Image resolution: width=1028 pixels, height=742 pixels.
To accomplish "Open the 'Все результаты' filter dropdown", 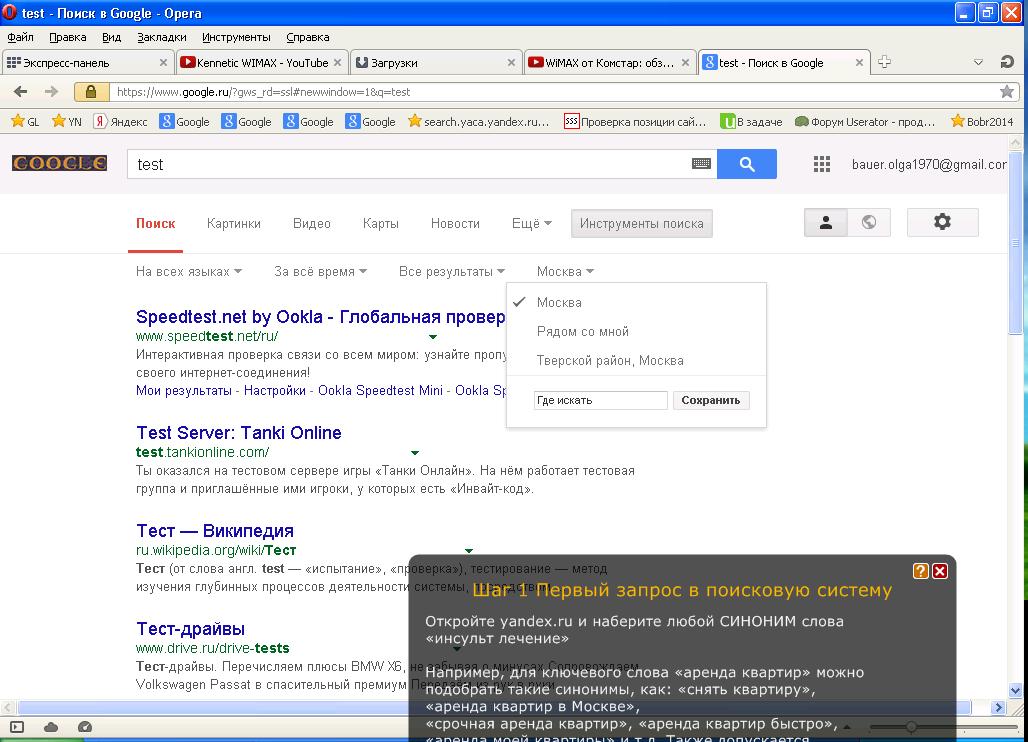I will 452,271.
